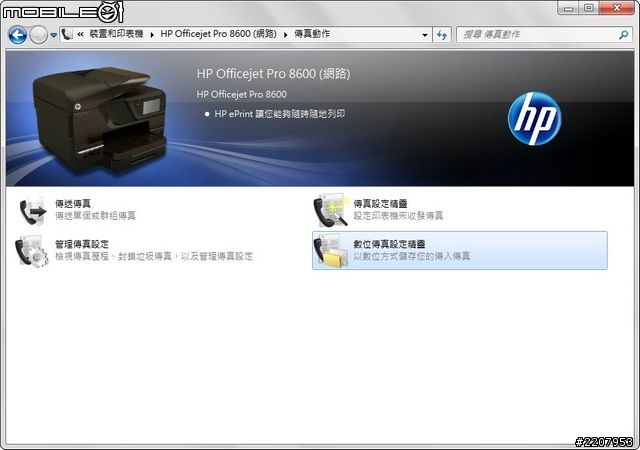Screen dimensions: 640x450
Task: Click the search magnifier icon
Action: point(624,35)
